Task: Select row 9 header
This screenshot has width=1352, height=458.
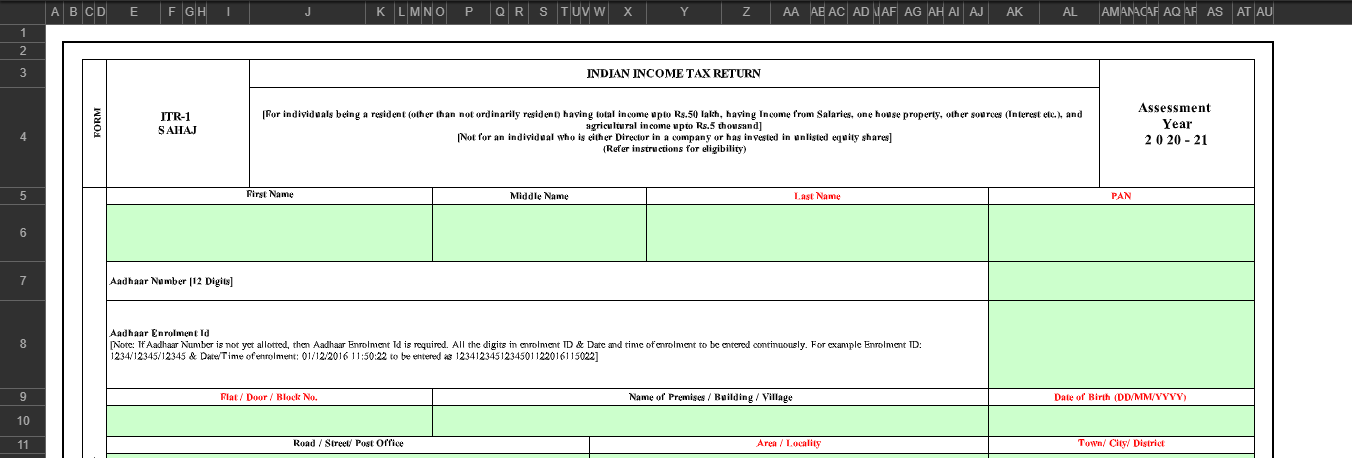Action: (22, 397)
